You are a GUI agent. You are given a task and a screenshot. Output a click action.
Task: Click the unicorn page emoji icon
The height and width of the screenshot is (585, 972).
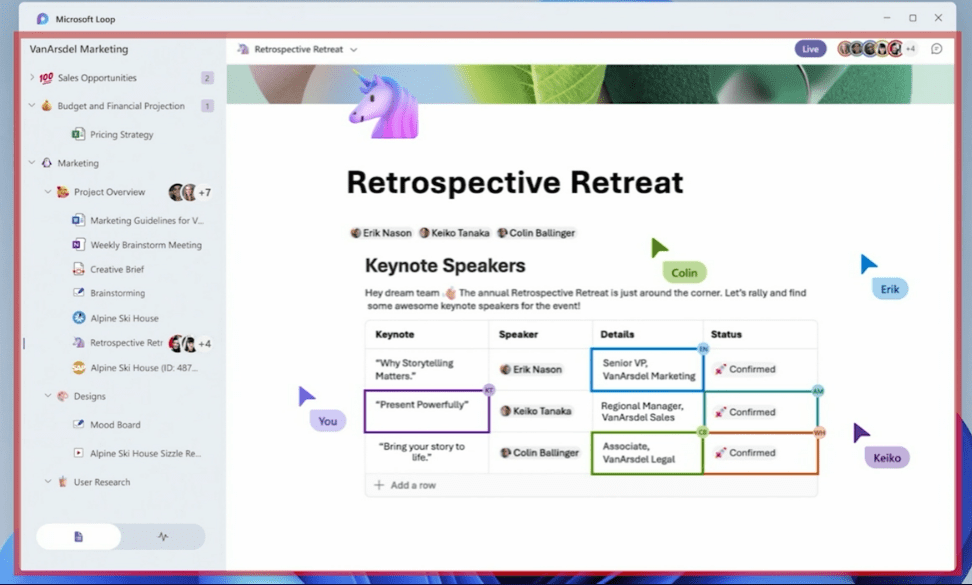pos(382,104)
